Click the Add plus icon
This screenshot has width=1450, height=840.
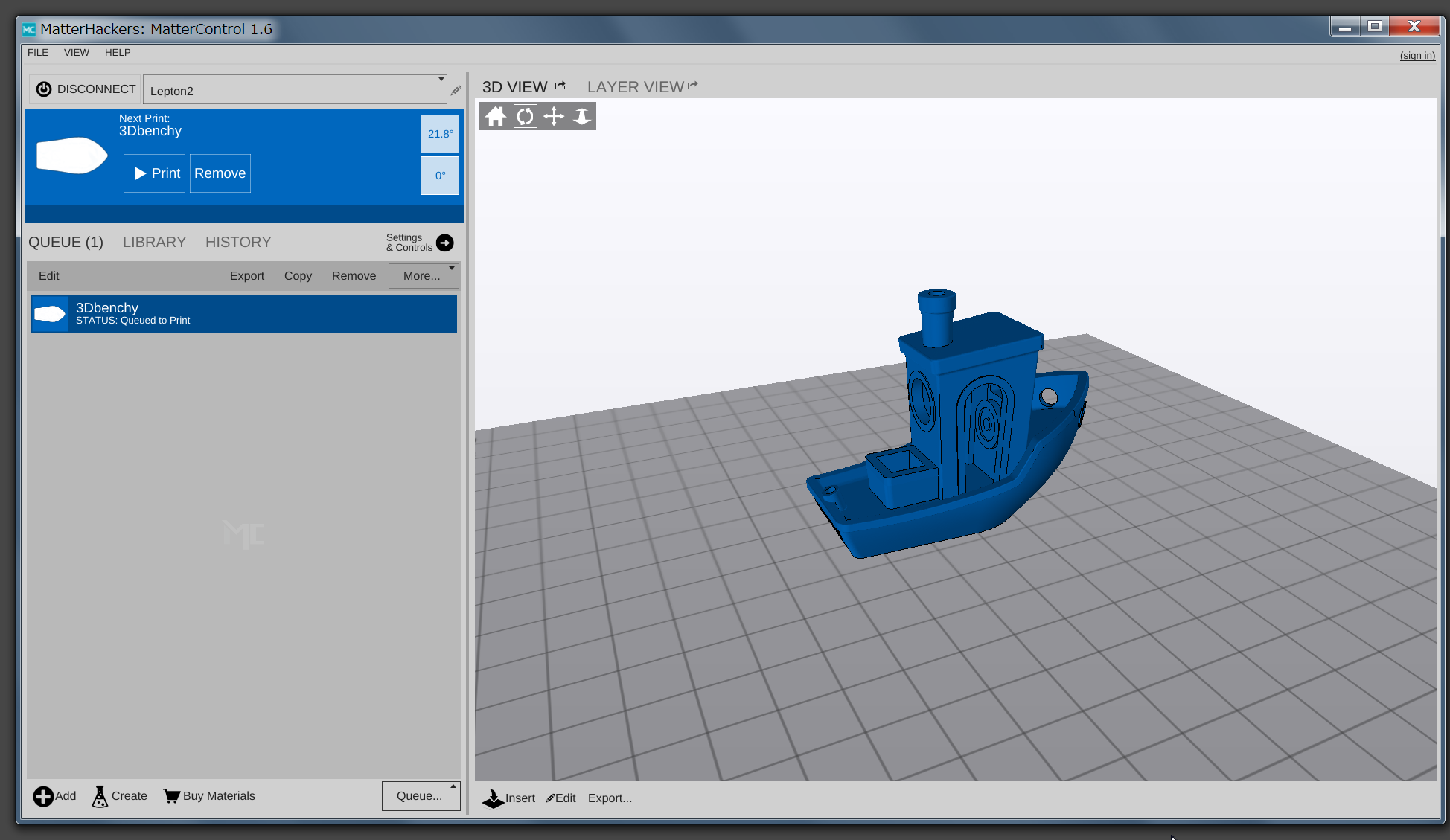43,796
